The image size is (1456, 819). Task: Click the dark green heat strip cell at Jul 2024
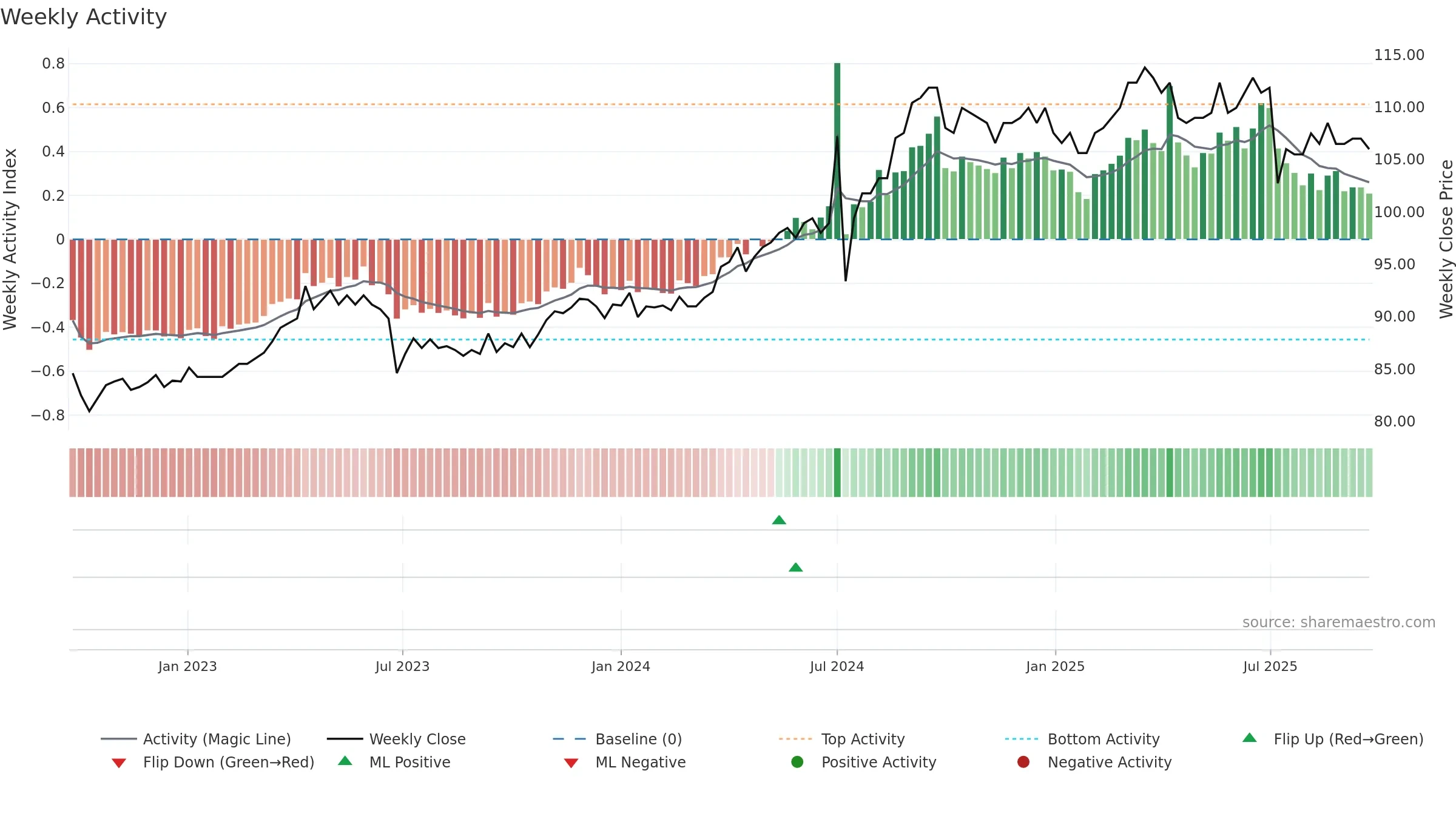[837, 473]
